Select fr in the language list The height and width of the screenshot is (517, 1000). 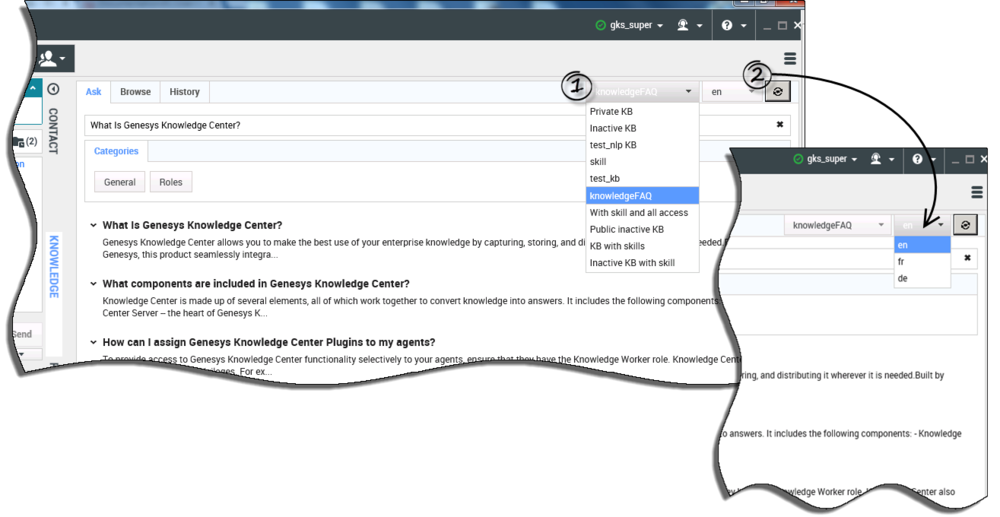click(x=922, y=261)
